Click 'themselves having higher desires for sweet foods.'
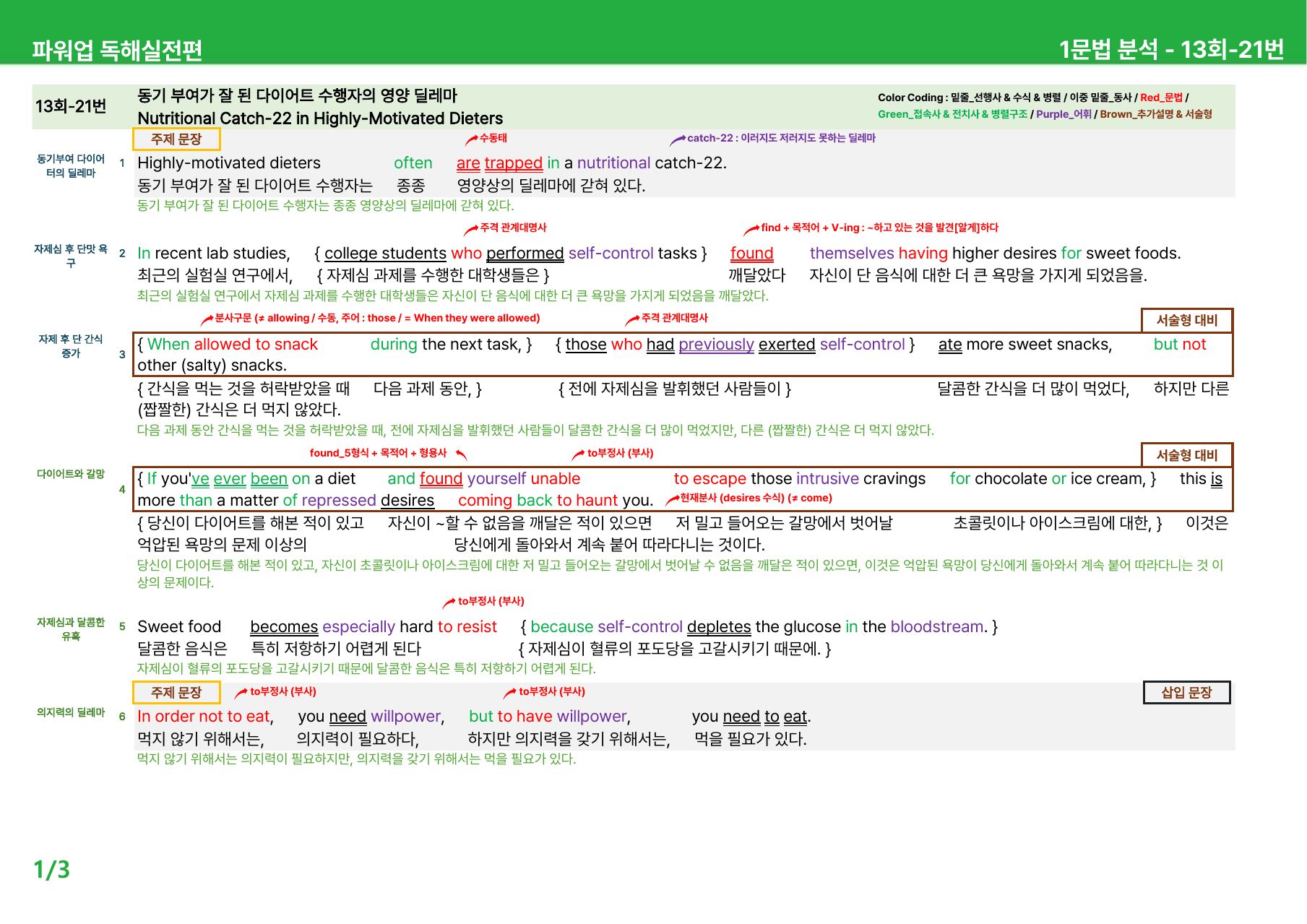1307x924 pixels. (x=995, y=254)
